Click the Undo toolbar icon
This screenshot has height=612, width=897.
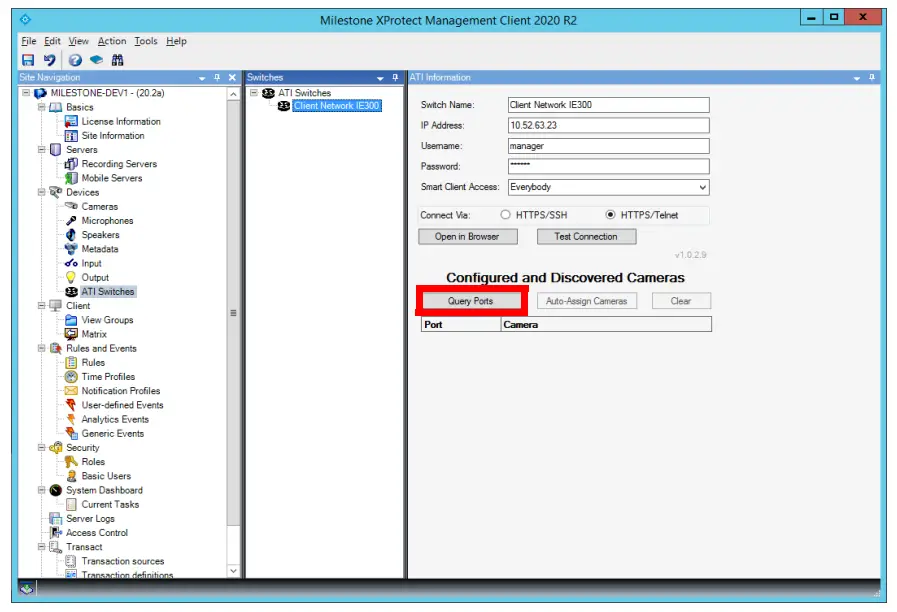(x=50, y=60)
